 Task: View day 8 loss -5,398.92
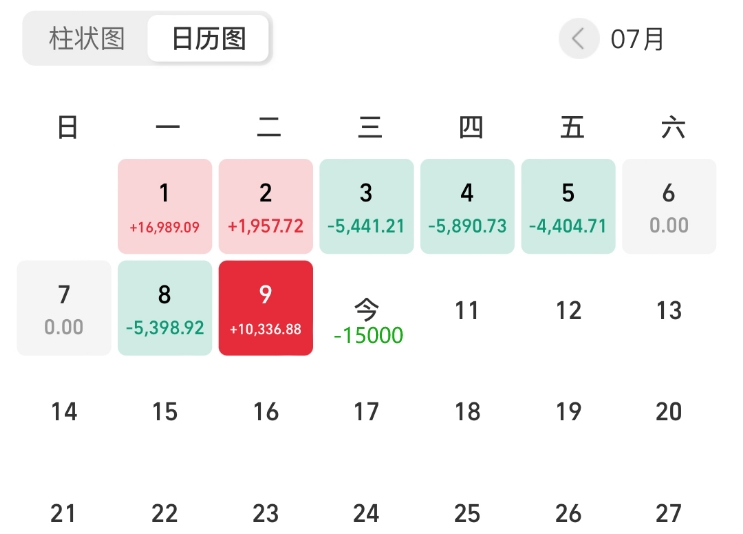(165, 308)
